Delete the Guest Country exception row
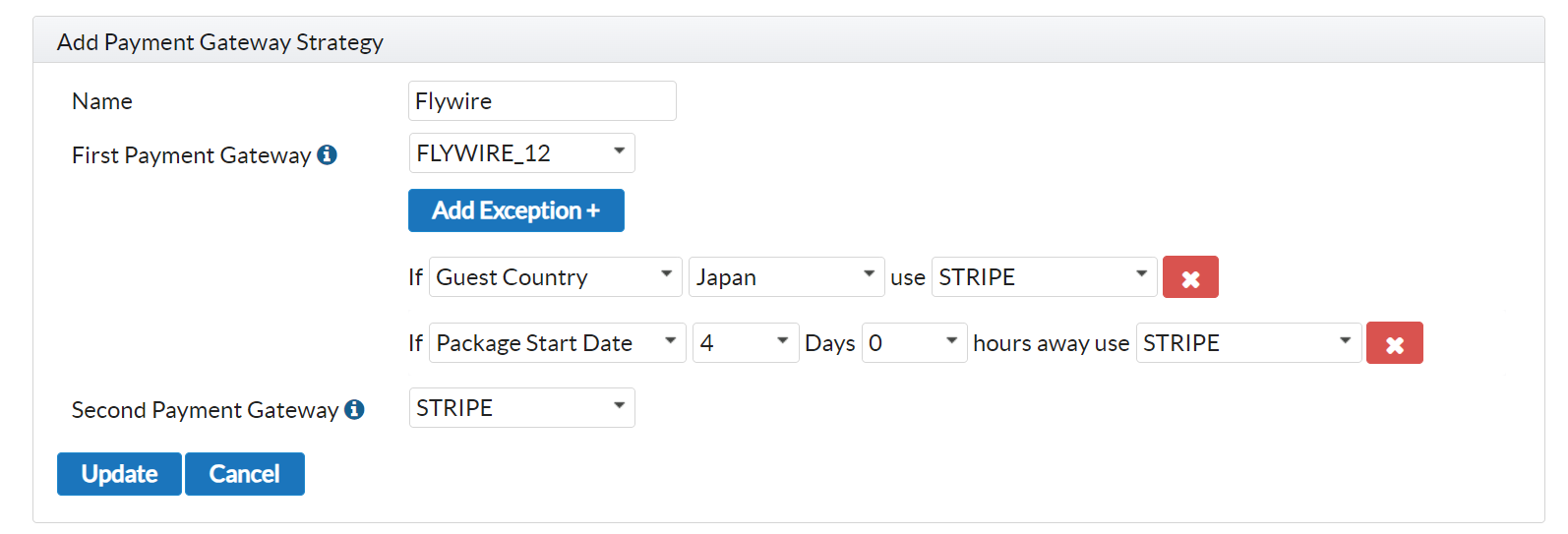This screenshot has width=1568, height=534. pos(1190,277)
